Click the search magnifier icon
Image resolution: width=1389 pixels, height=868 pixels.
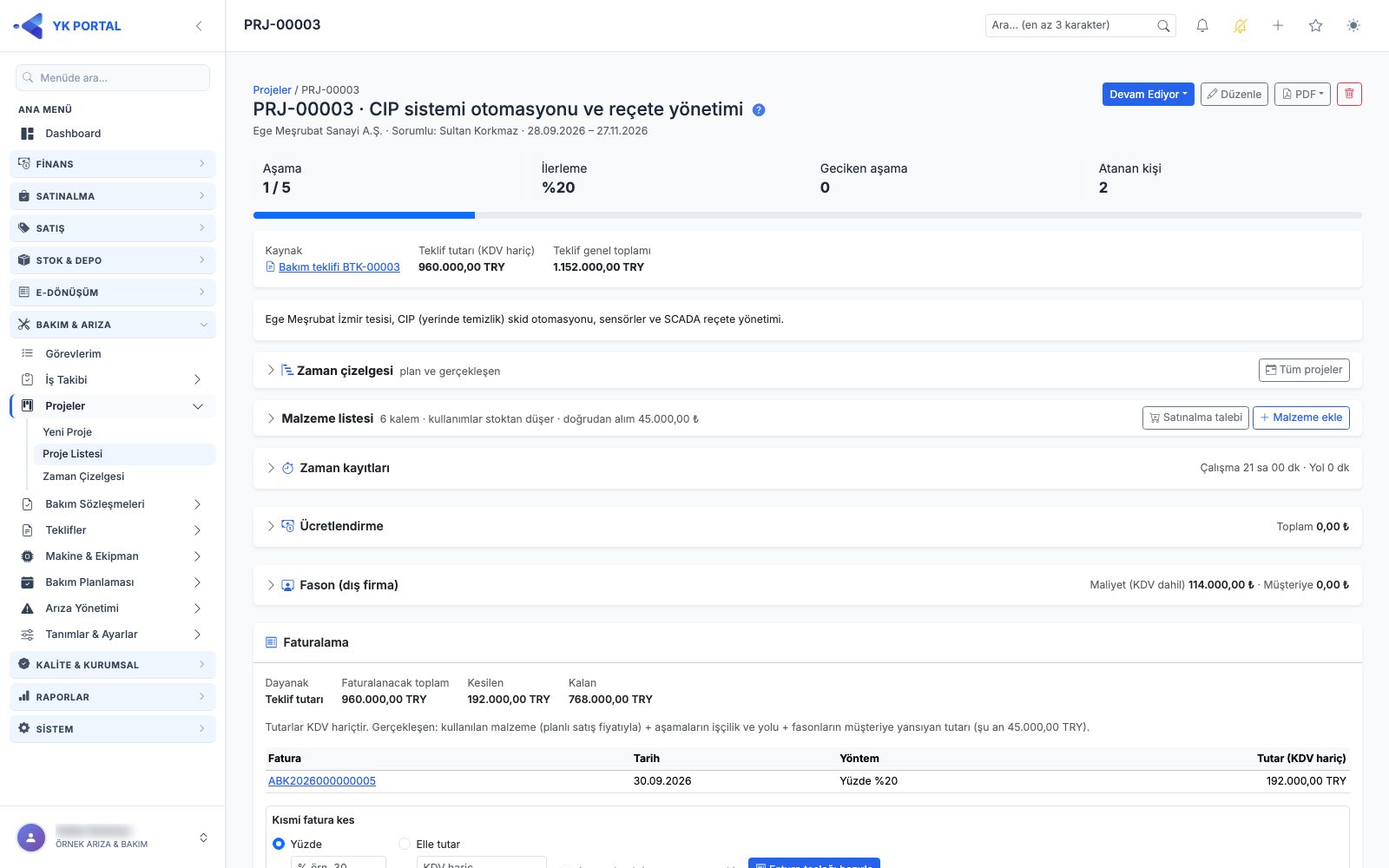(1163, 26)
